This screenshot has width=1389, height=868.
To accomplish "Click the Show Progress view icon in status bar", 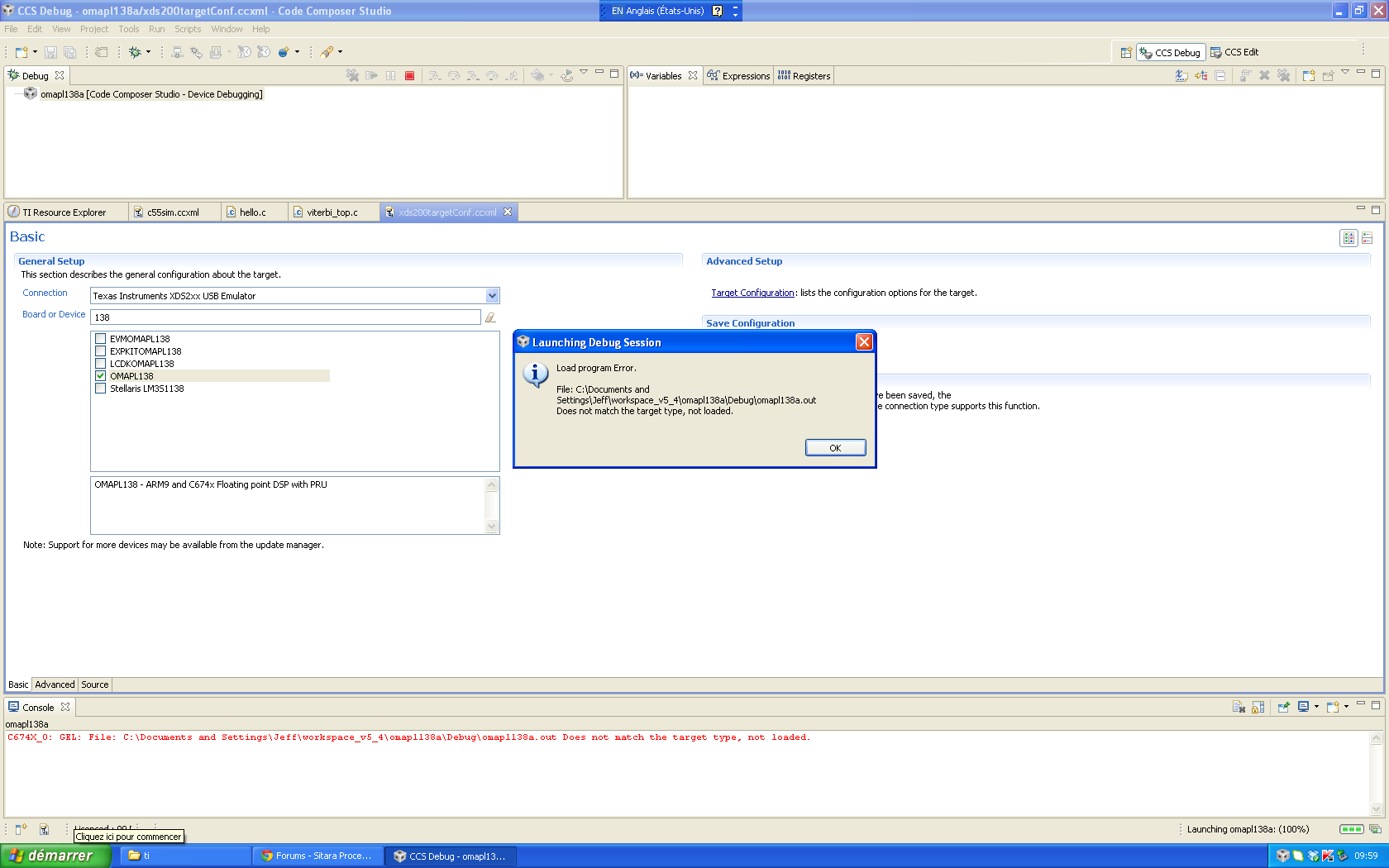I will (x=1375, y=829).
